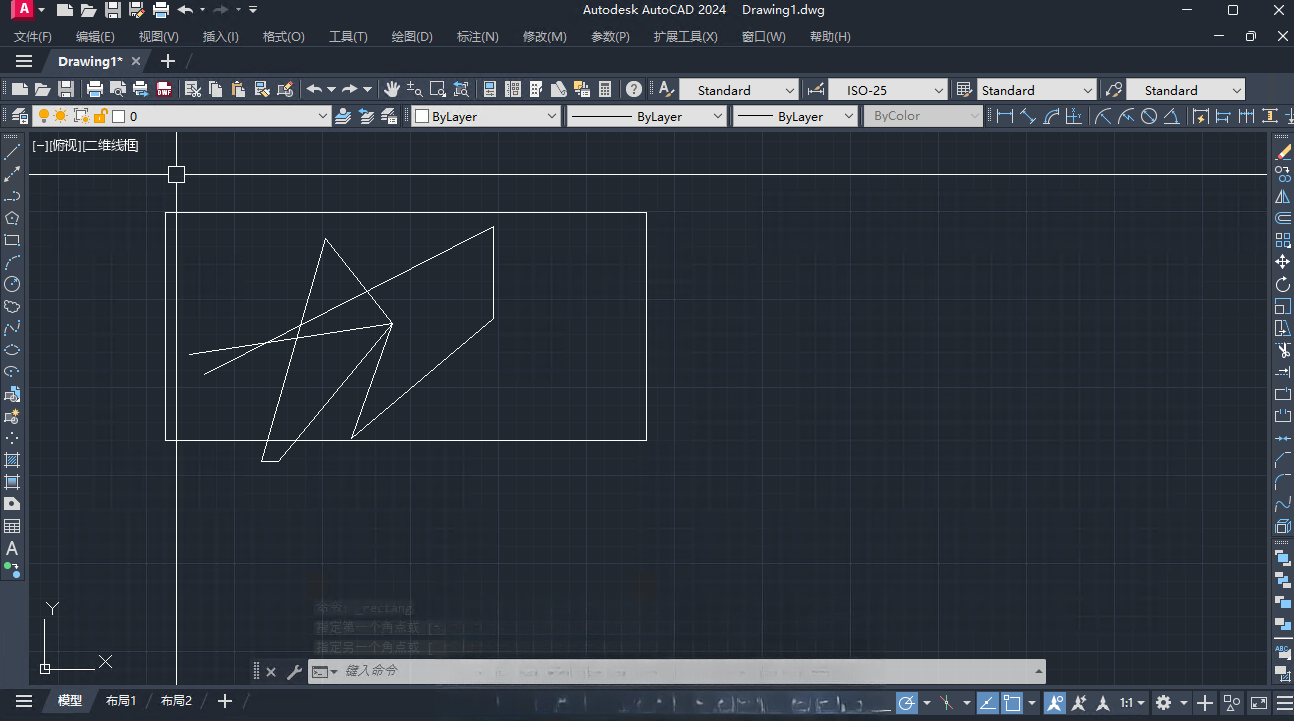
Task: Click the Linear dimension icon
Action: point(1005,116)
